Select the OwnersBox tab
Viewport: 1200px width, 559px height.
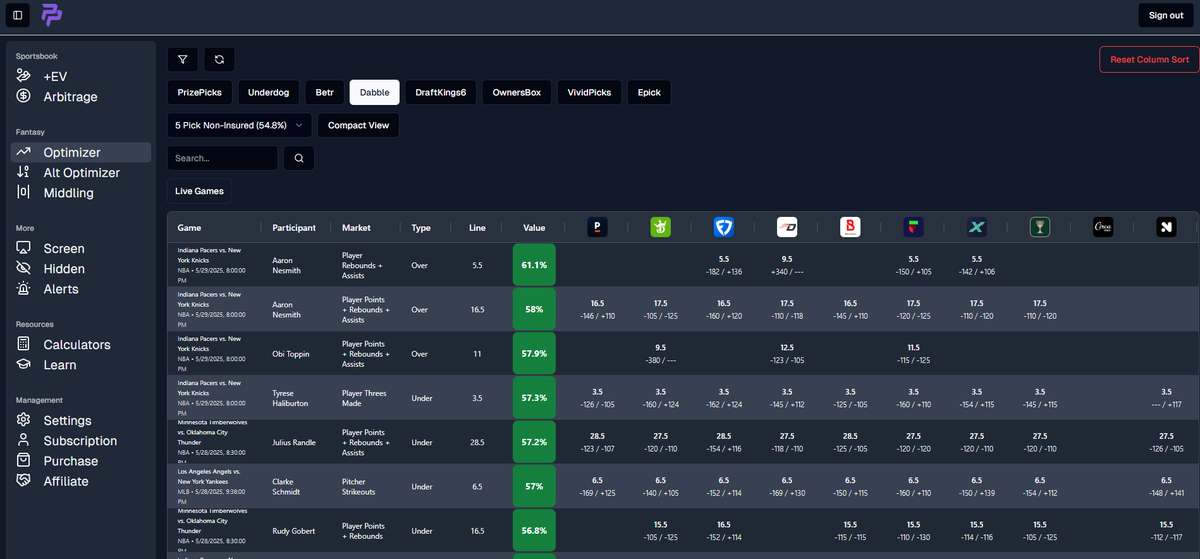tap(517, 92)
